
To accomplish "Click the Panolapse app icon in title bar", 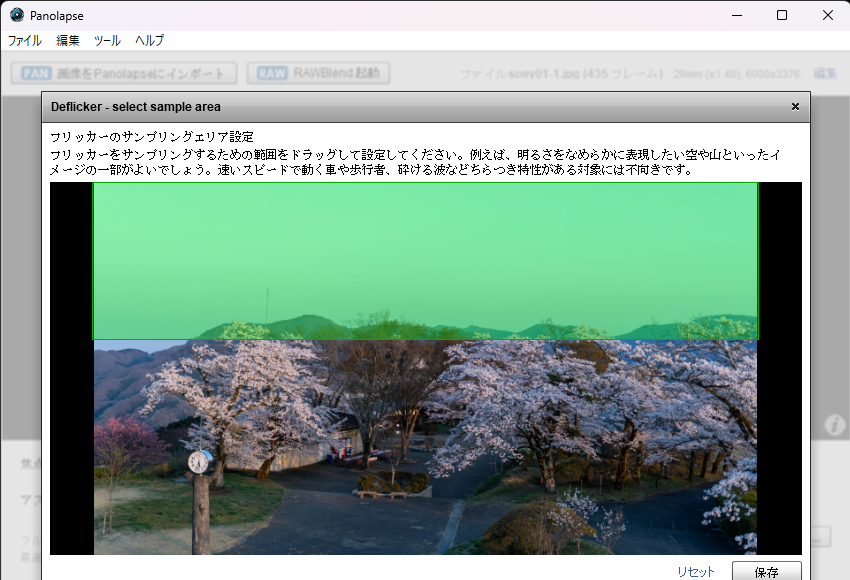I will click(17, 15).
